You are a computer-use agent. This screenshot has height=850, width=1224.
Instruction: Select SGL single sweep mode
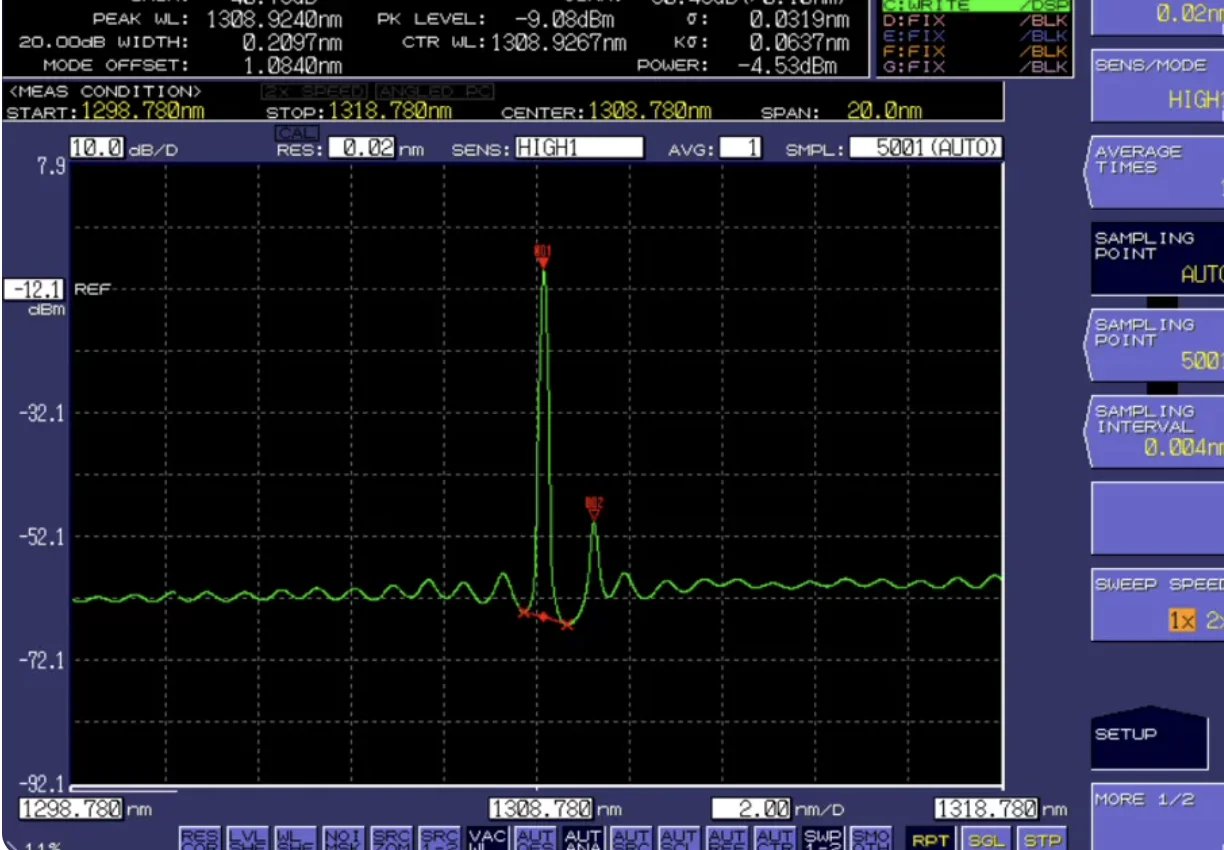[986, 840]
